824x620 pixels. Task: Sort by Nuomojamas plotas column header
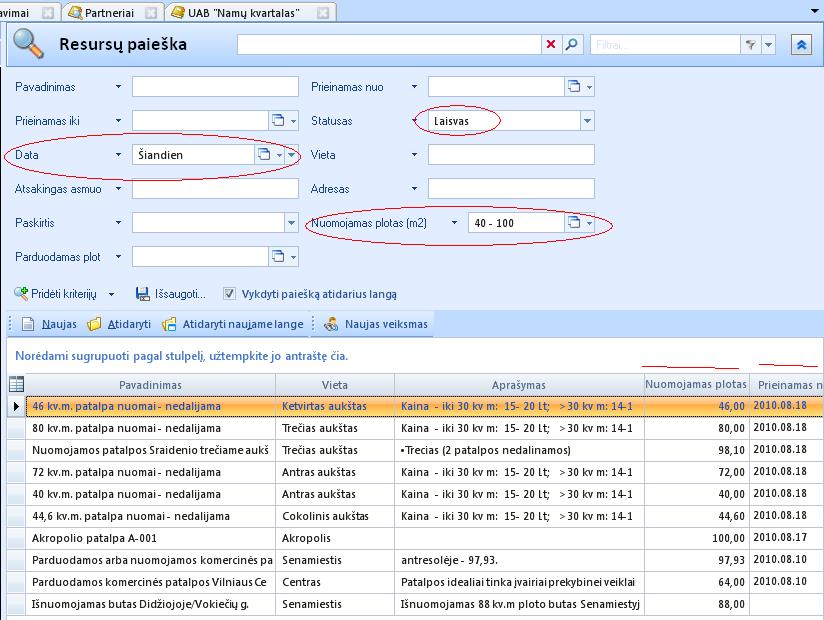pyautogui.click(x=695, y=384)
